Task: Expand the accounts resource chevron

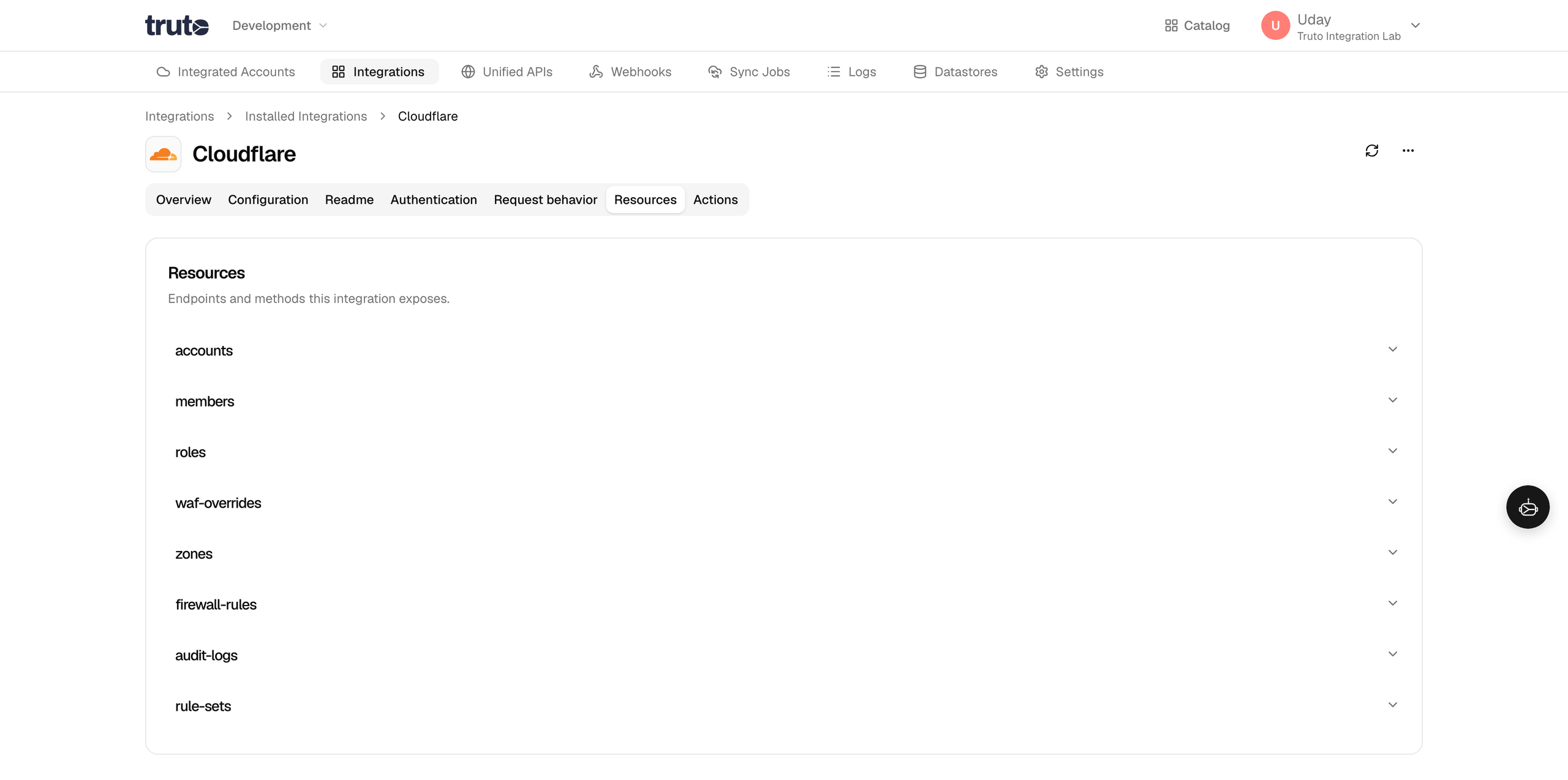Action: [1392, 349]
